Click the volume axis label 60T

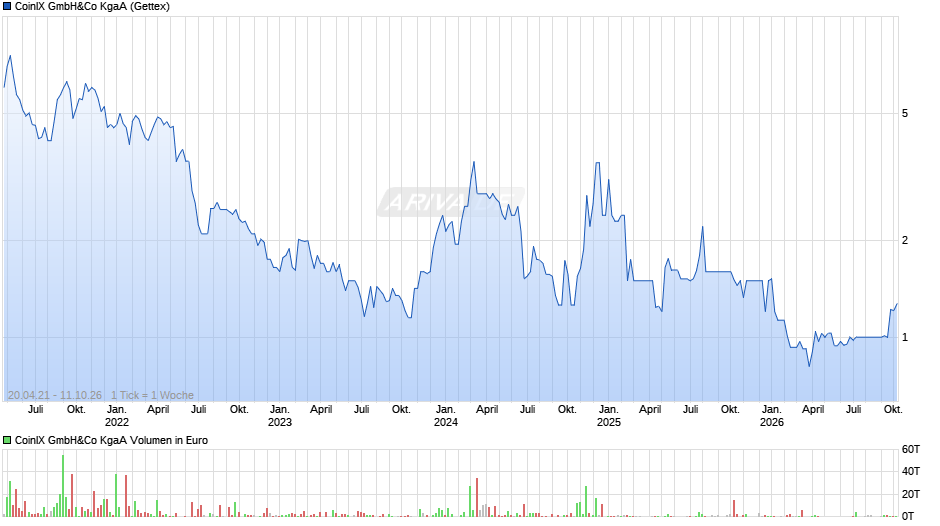point(911,449)
